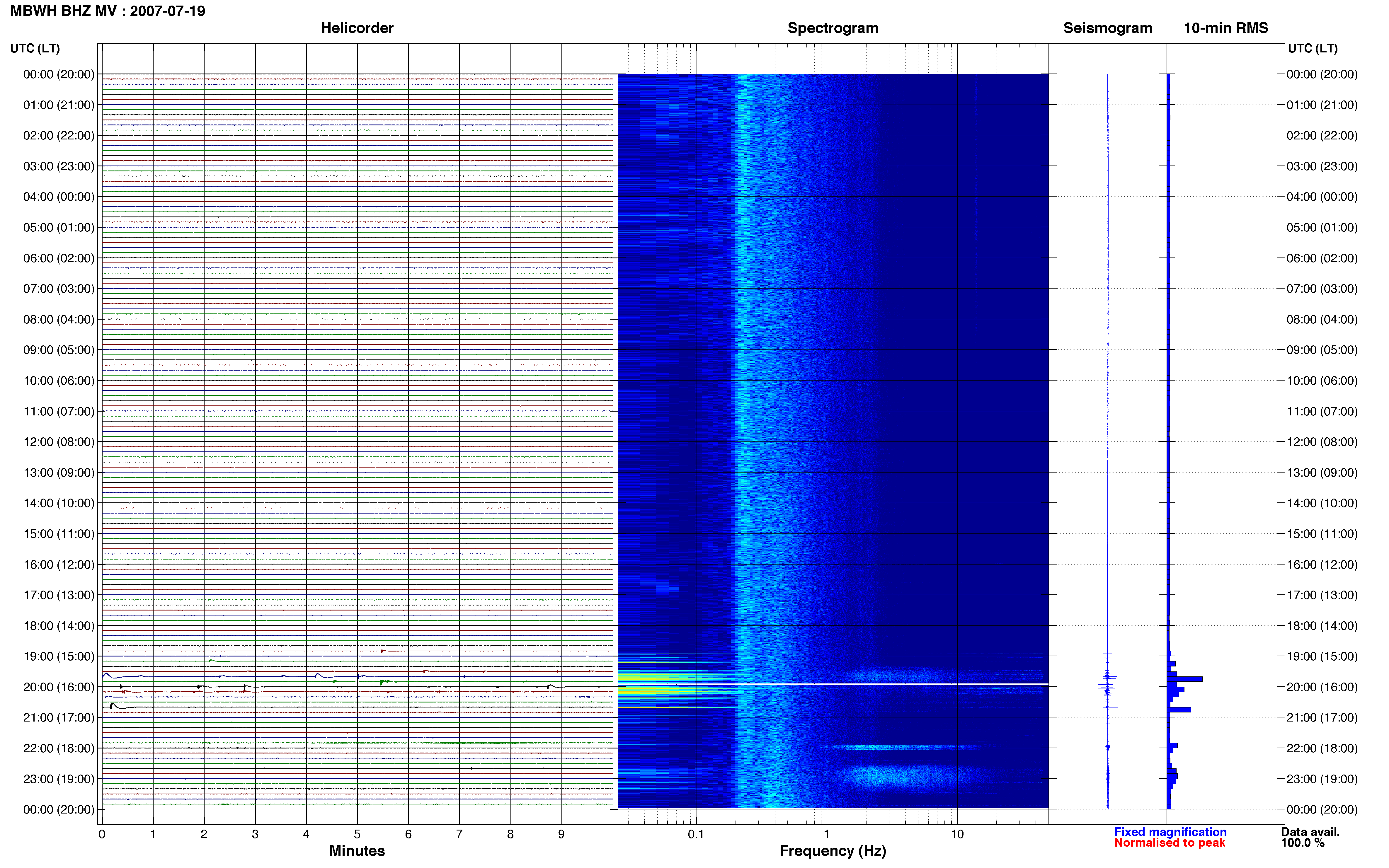Click the left '13:00 (09:00)' time label
1389x868 pixels.
tap(59, 473)
